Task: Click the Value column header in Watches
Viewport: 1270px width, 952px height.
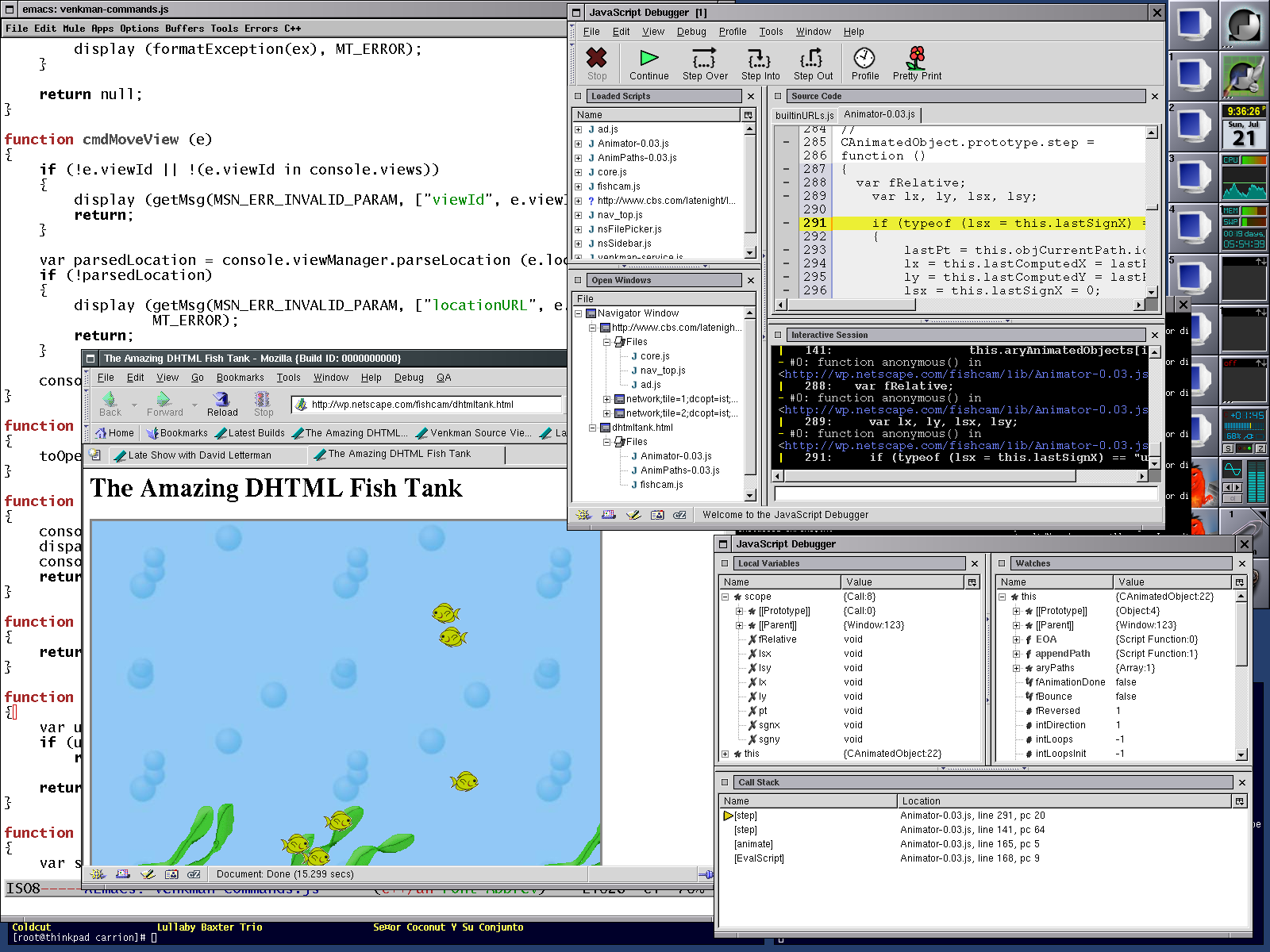Action: tap(1172, 582)
